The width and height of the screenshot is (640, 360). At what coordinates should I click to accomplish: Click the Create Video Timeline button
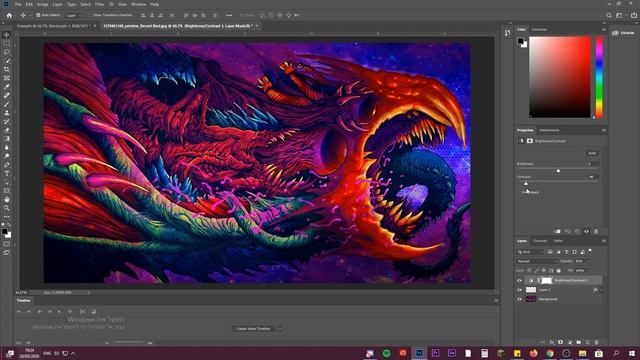point(253,329)
